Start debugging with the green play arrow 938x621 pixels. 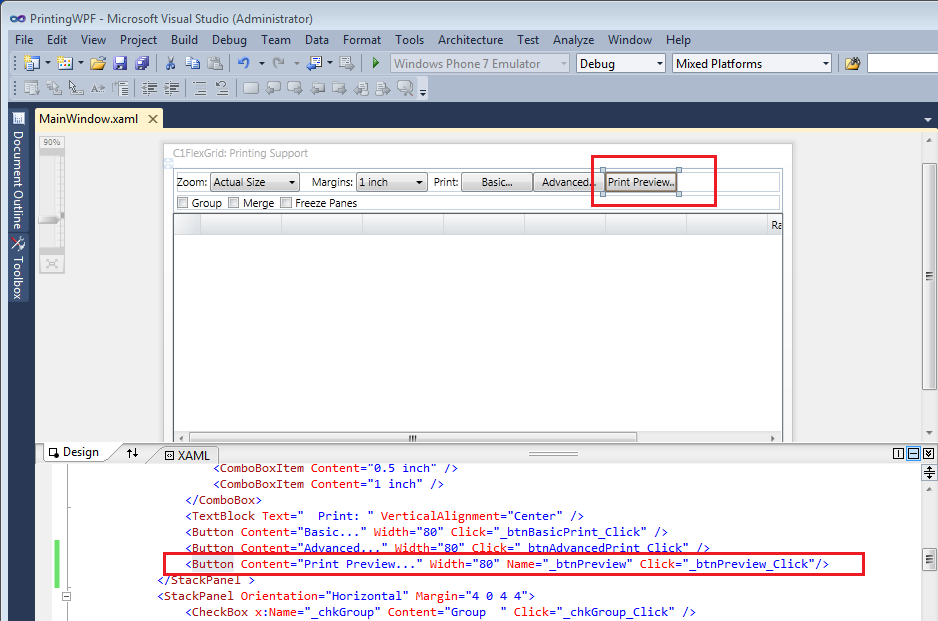pos(376,63)
